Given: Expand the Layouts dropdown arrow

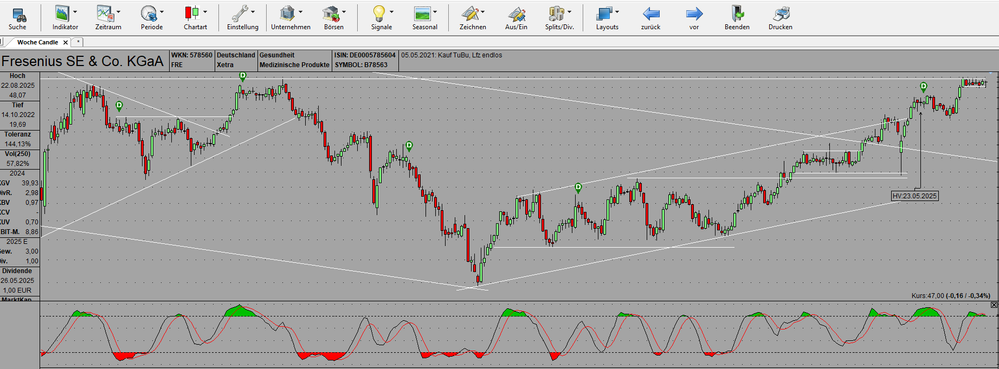Looking at the screenshot, I should coord(617,11).
